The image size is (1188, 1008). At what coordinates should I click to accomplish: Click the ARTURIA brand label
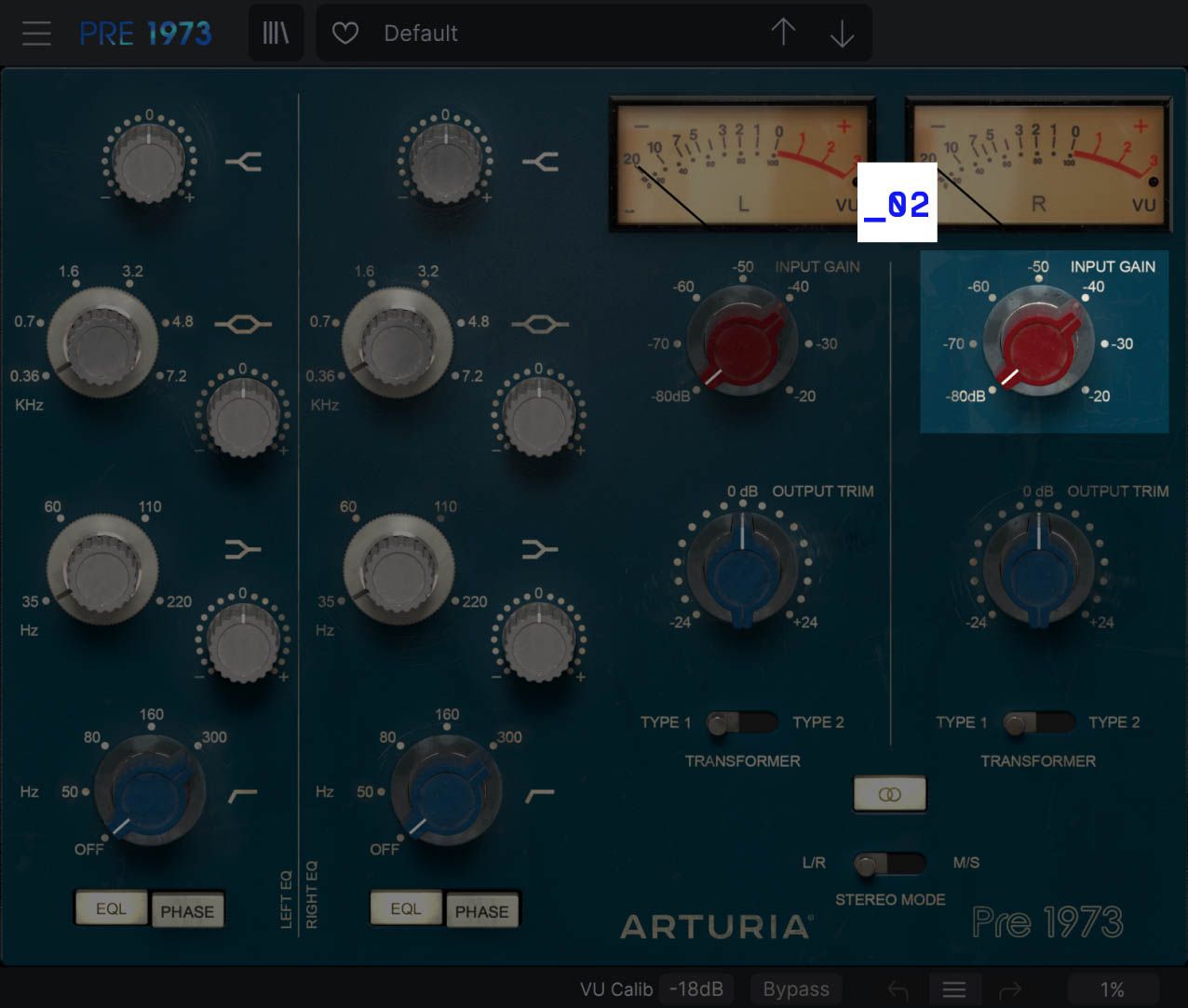tap(717, 926)
